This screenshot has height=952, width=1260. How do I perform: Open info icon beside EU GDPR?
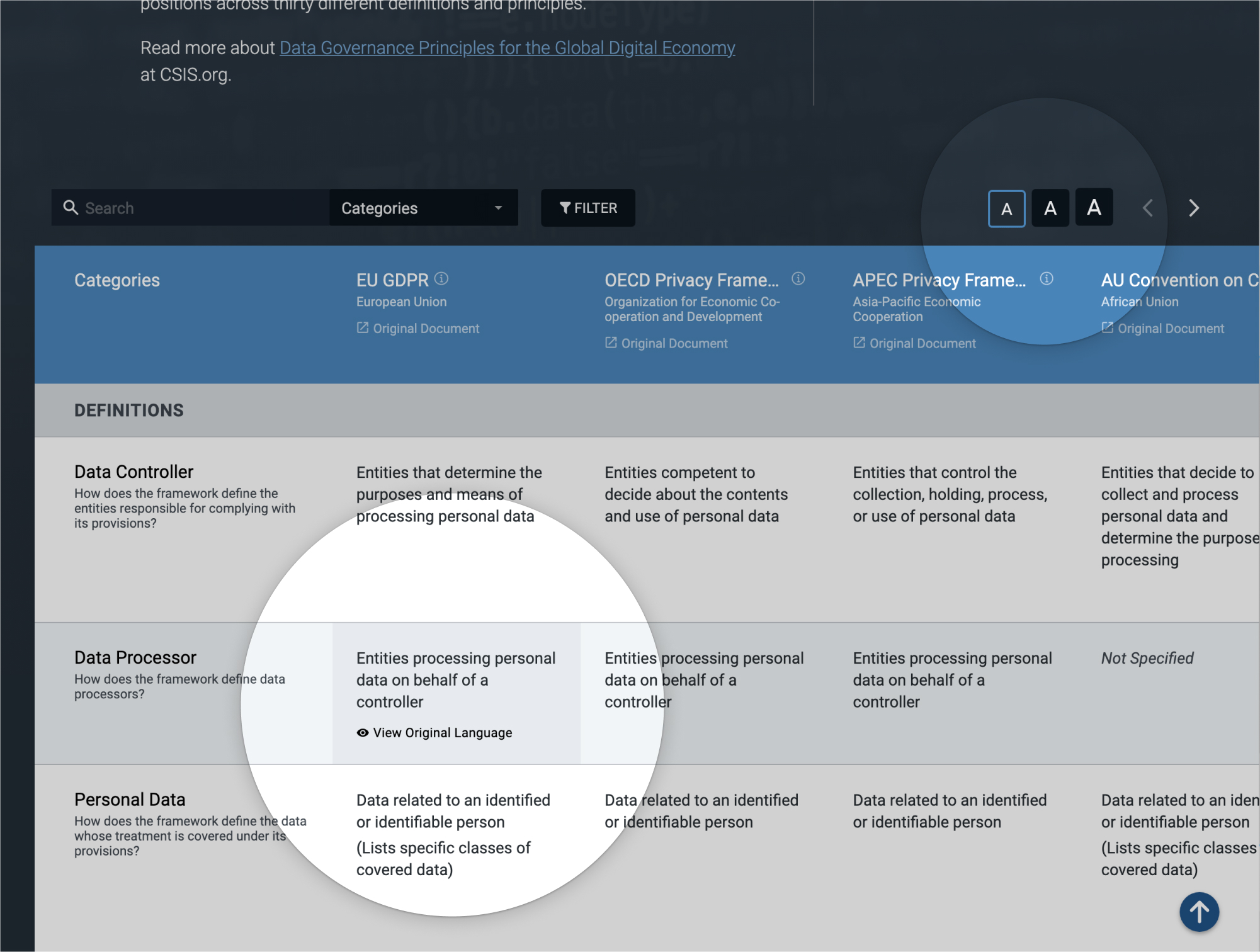click(441, 278)
